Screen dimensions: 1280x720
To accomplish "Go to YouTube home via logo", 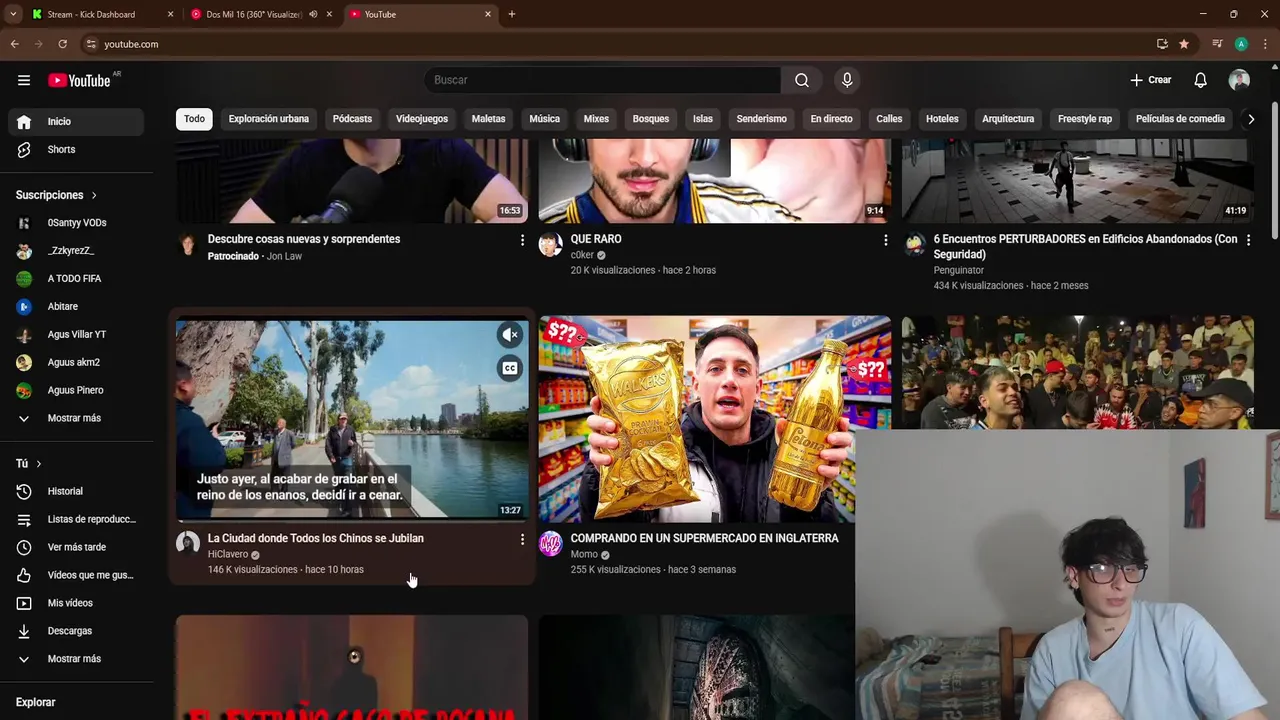I will point(79,80).
